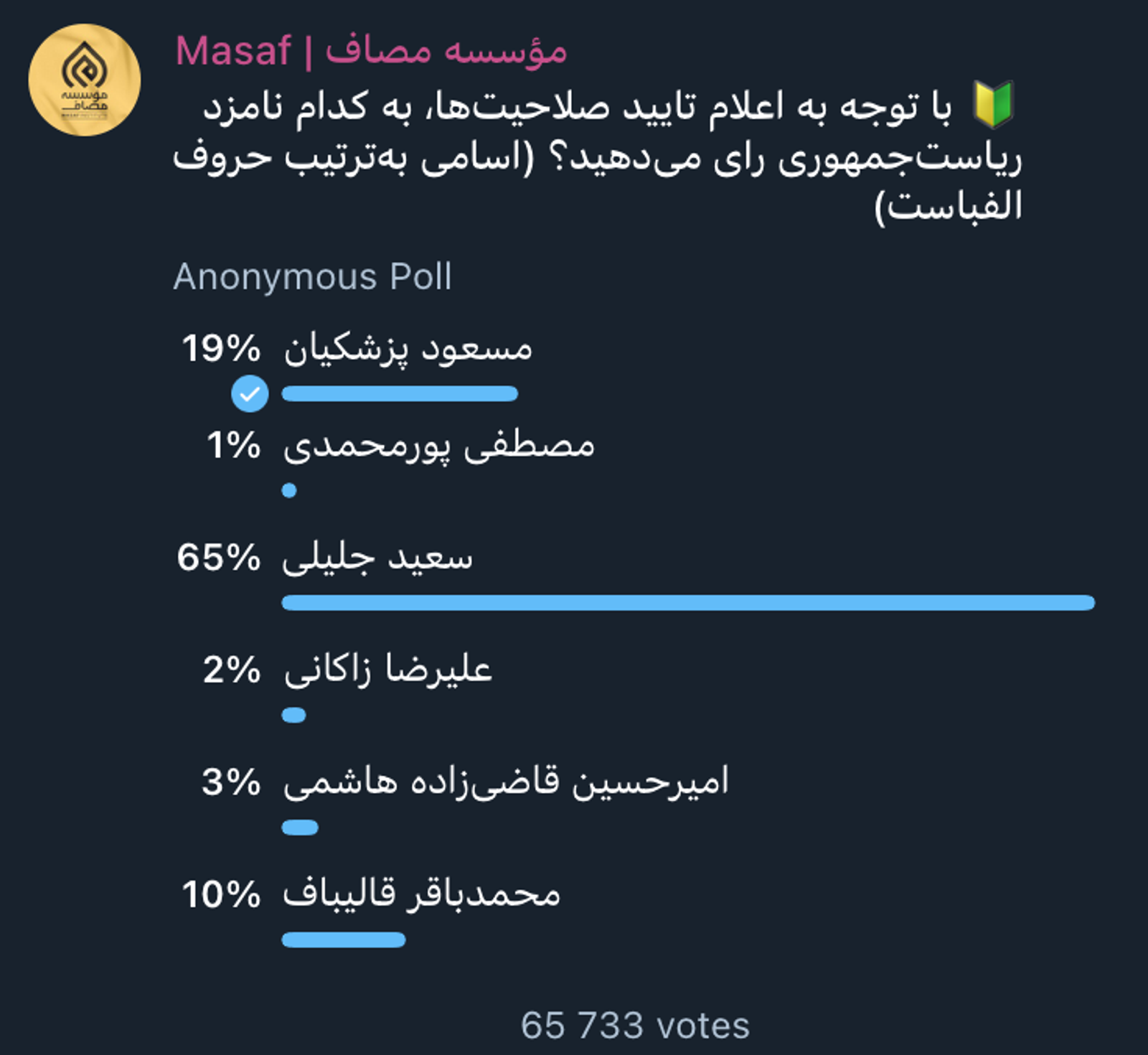Select the امیرحسین قاضی‌زاده هاشمی option
The image size is (1148, 1055).
pyautogui.click(x=505, y=782)
